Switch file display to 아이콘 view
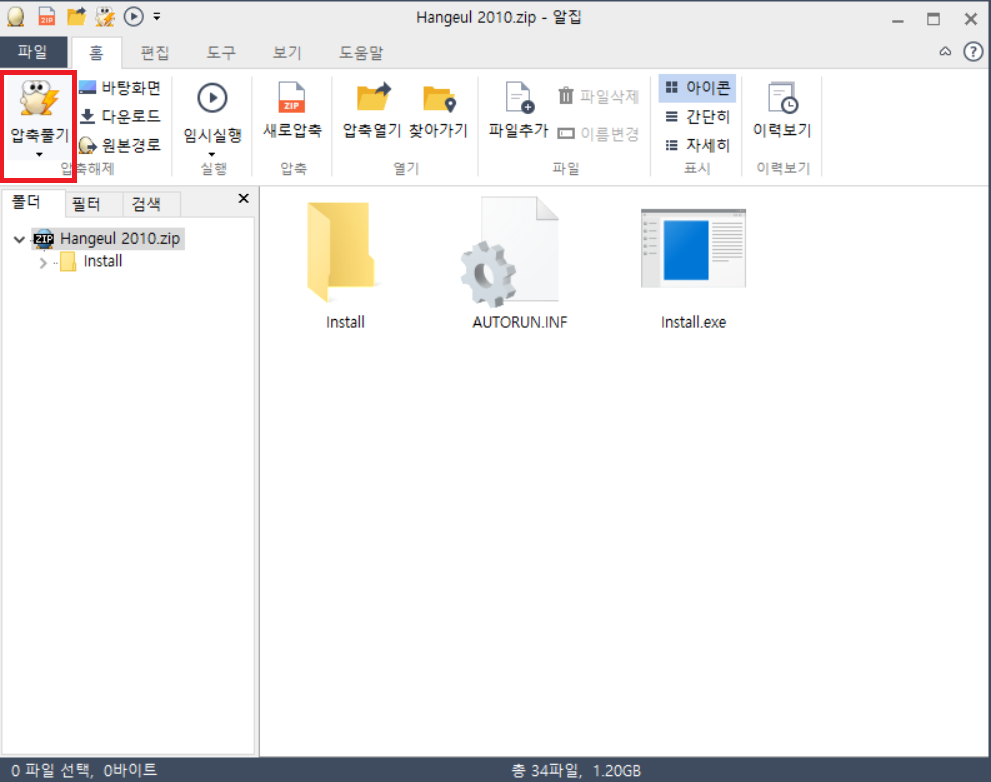 [697, 88]
